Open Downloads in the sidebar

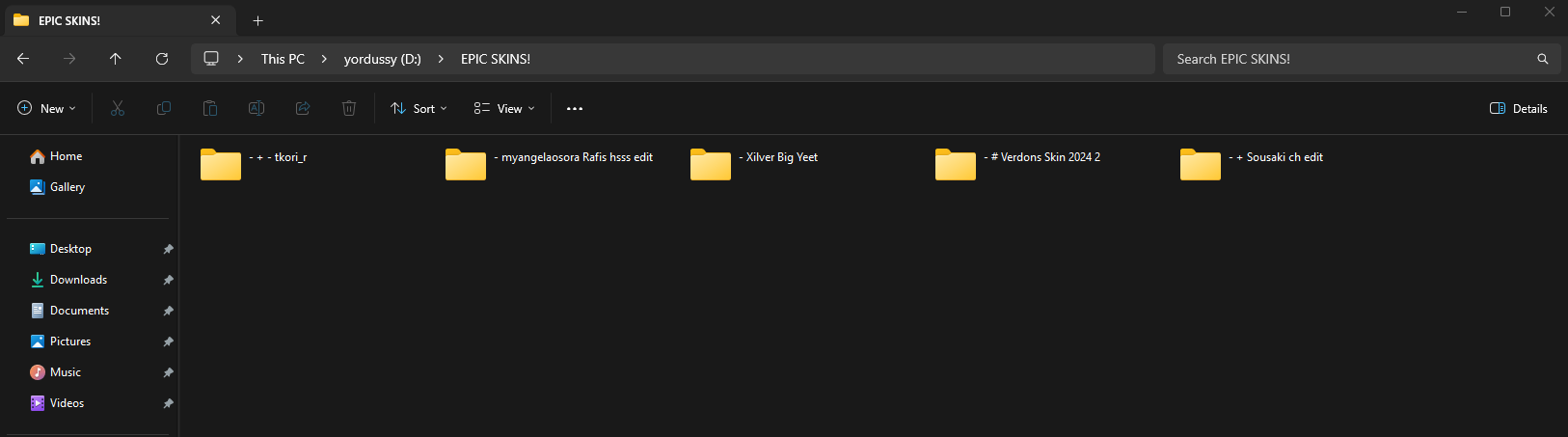pos(78,280)
